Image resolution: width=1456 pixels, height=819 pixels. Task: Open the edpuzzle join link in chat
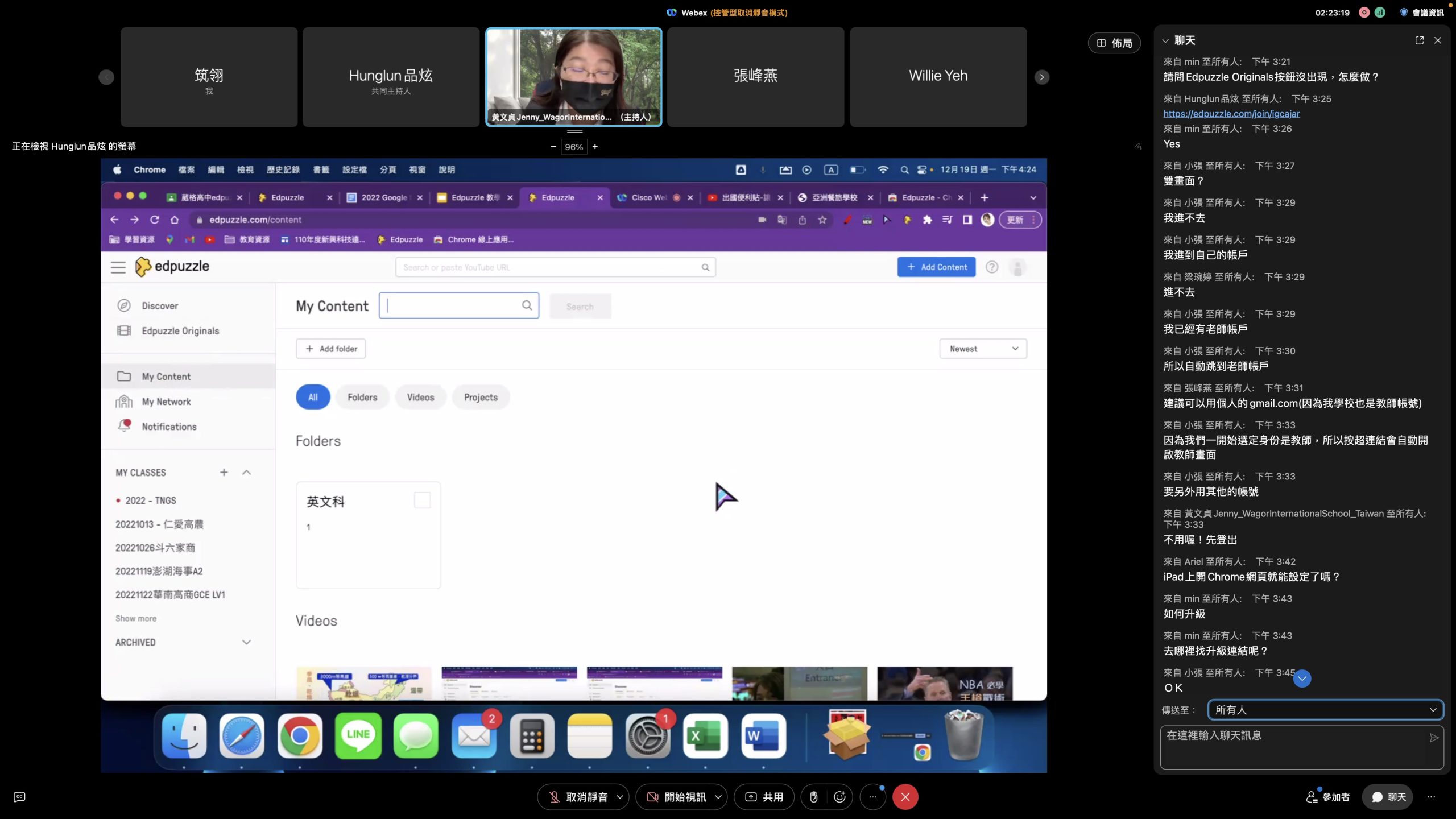pos(1231,114)
